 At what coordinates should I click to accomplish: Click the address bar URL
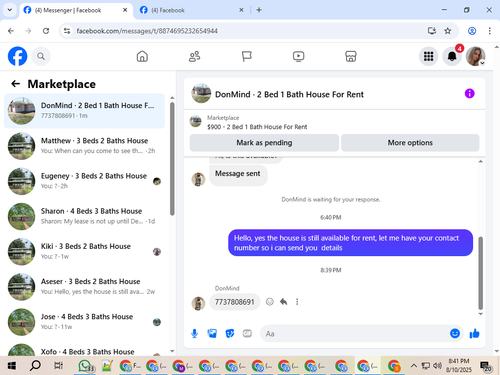147,31
